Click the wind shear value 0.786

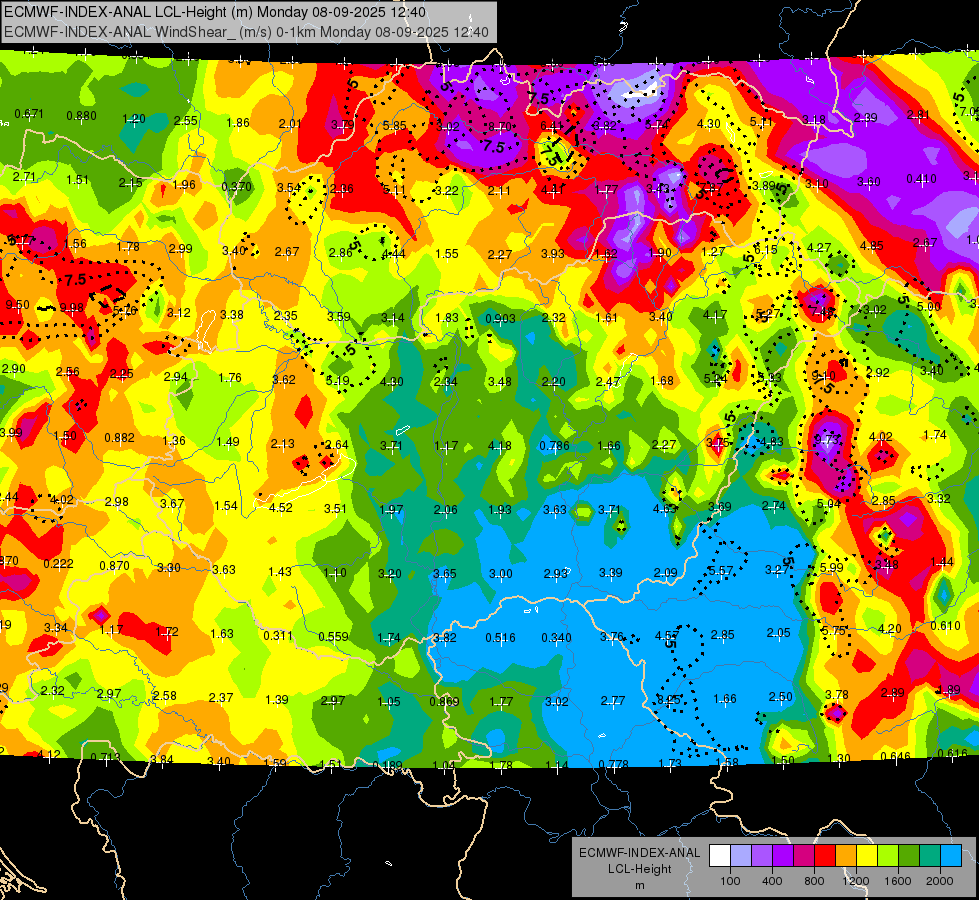554,445
